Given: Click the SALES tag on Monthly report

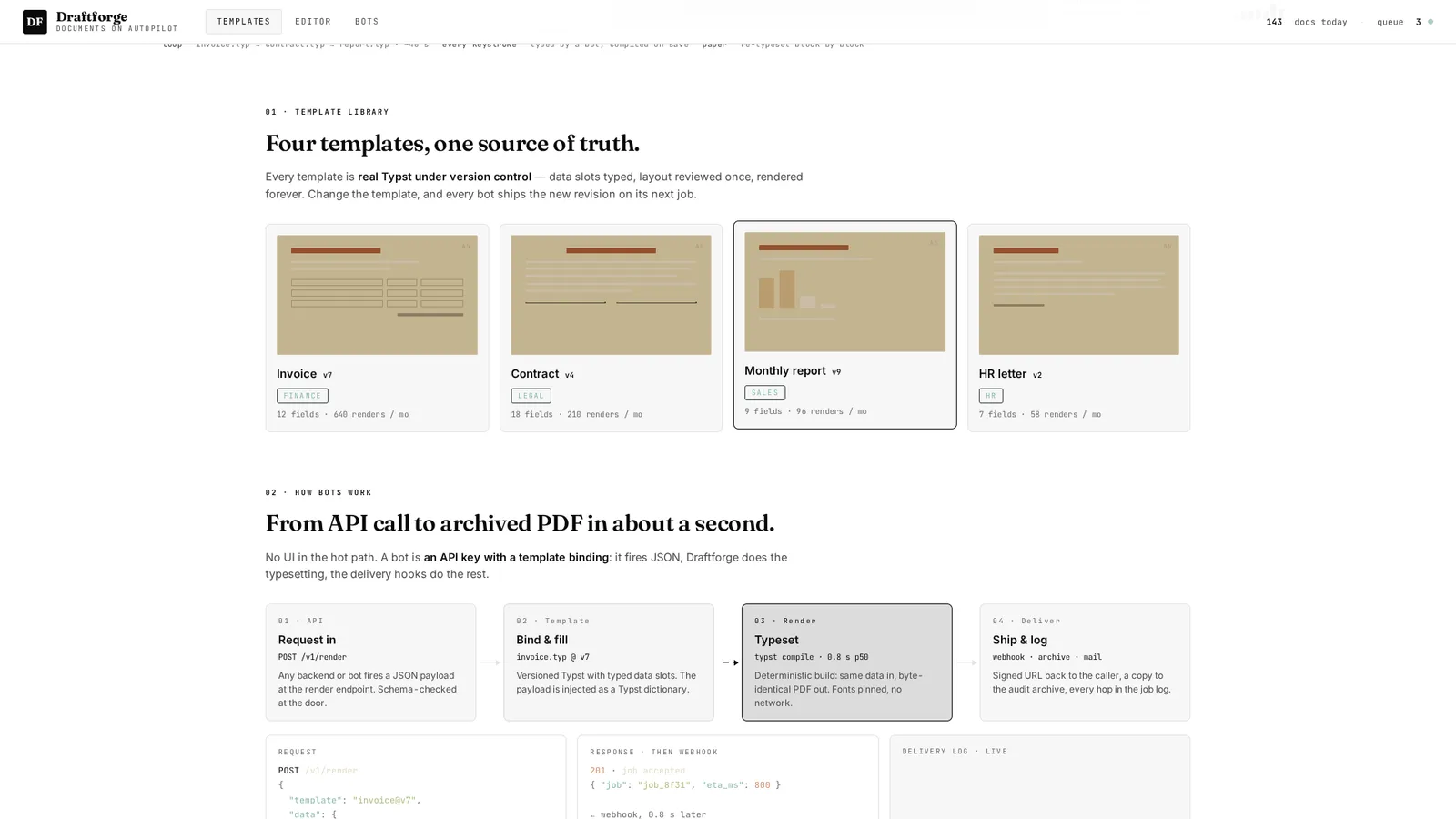Looking at the screenshot, I should click(x=764, y=393).
